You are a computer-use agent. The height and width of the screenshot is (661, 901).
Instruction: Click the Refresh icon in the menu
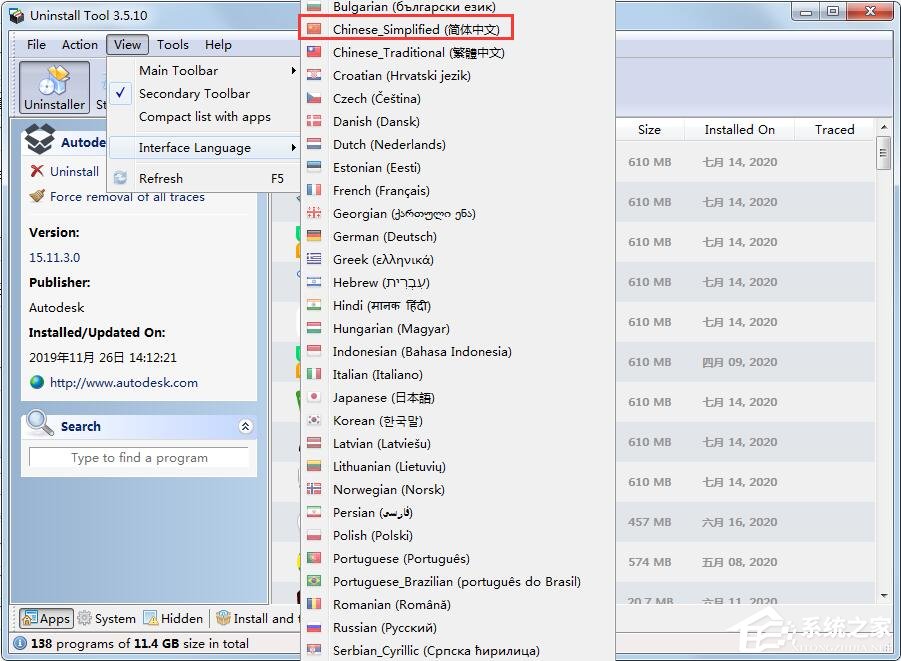pyautogui.click(x=119, y=177)
